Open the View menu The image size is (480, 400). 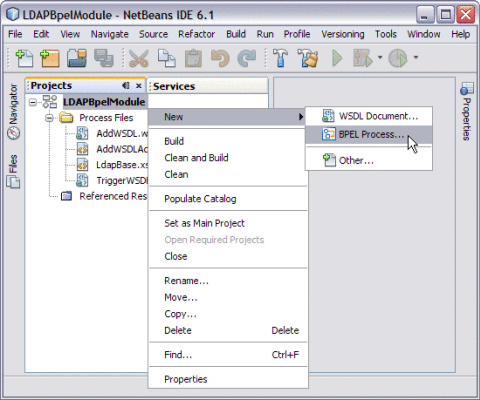(x=70, y=34)
